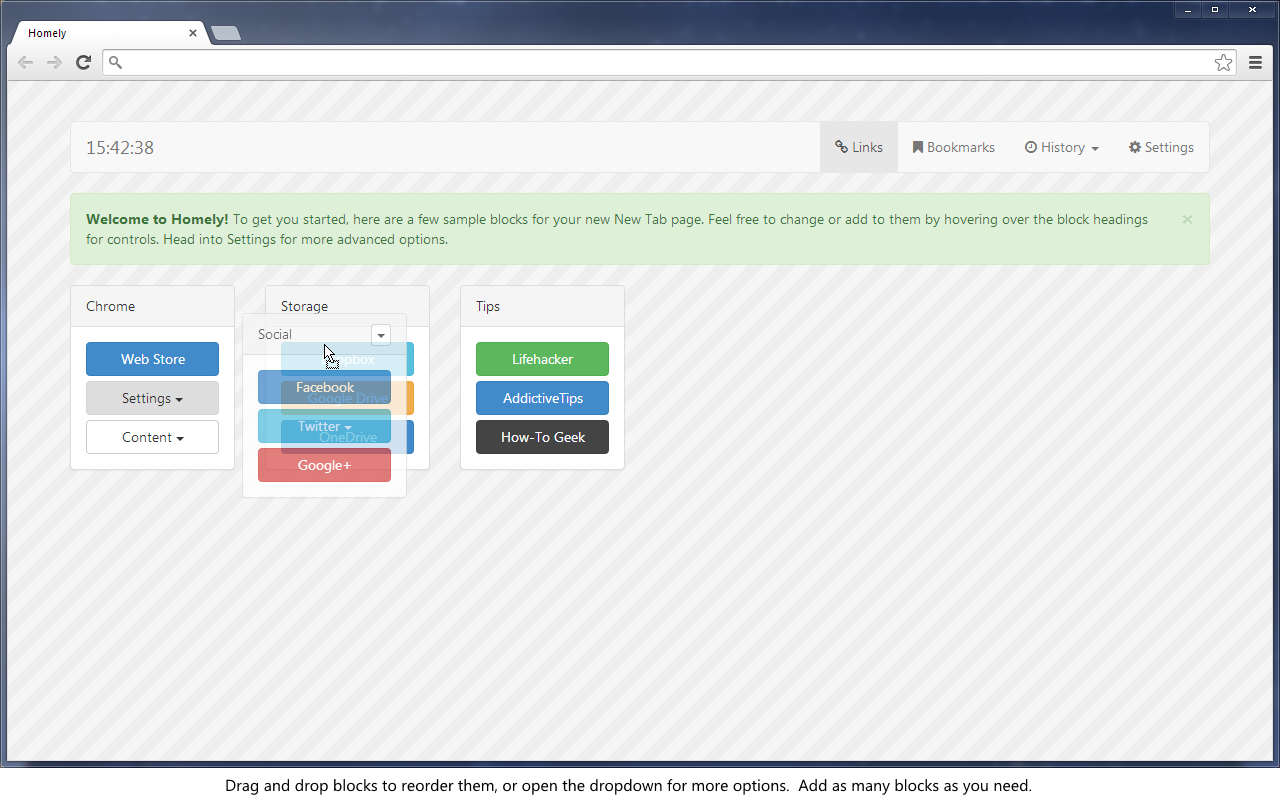This screenshot has height=800, width=1280.
Task: Click the search magnifier in address bar
Action: (x=115, y=63)
